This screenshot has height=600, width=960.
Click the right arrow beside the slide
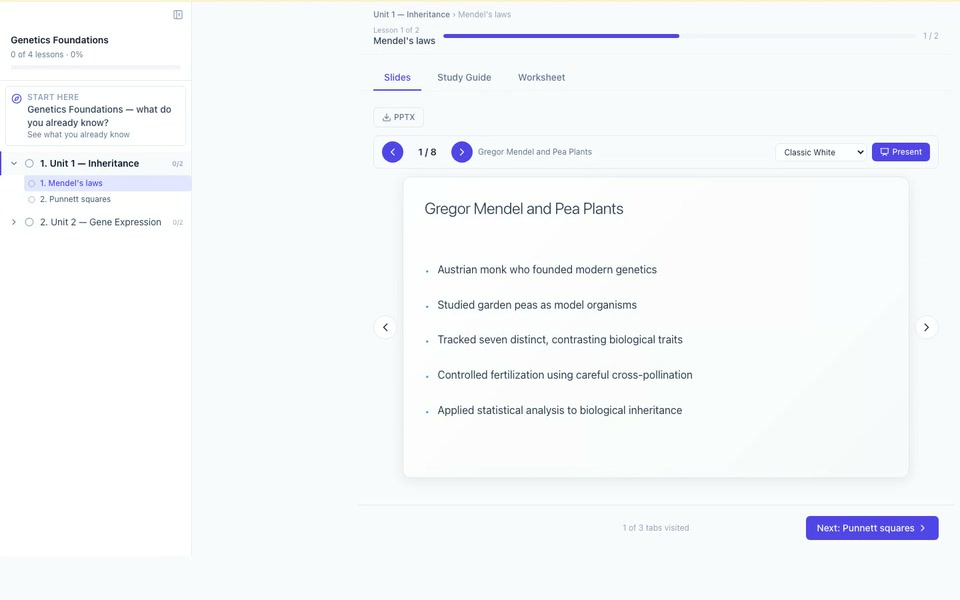point(926,328)
